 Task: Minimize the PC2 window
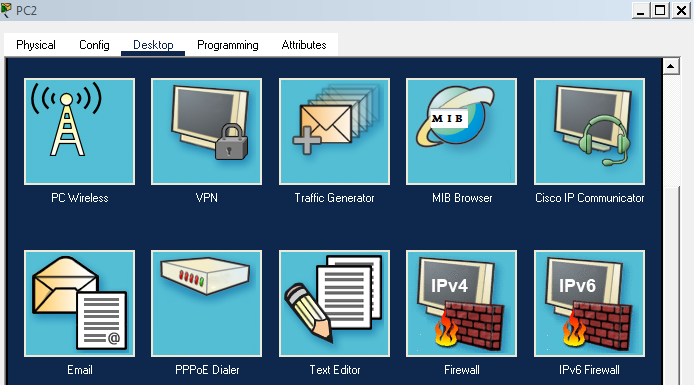click(x=640, y=10)
